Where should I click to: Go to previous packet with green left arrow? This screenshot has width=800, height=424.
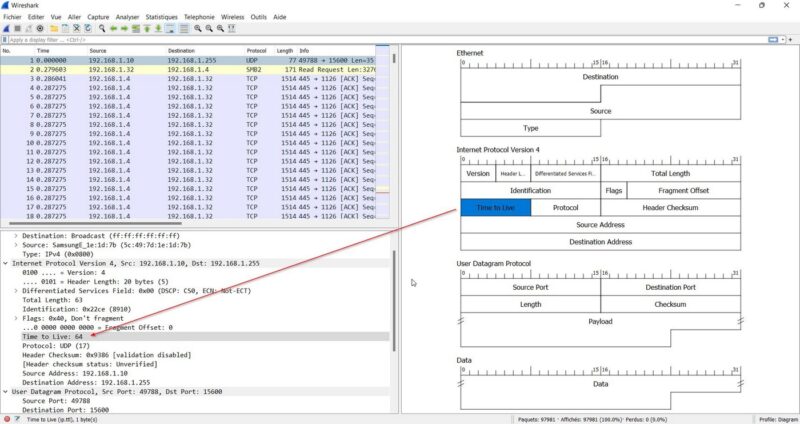tap(114, 29)
